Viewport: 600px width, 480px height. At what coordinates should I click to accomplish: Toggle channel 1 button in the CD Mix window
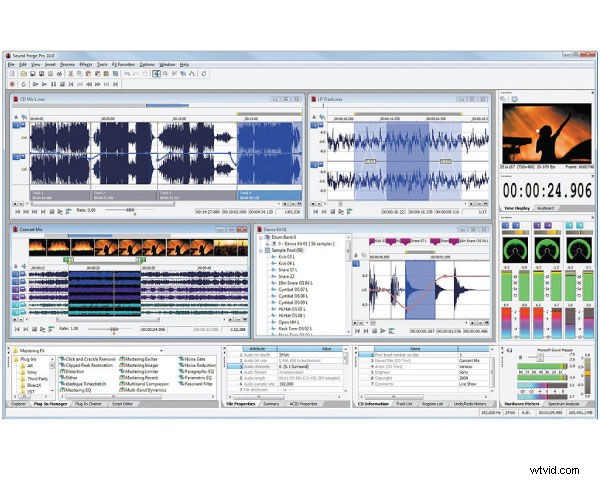click(x=16, y=125)
